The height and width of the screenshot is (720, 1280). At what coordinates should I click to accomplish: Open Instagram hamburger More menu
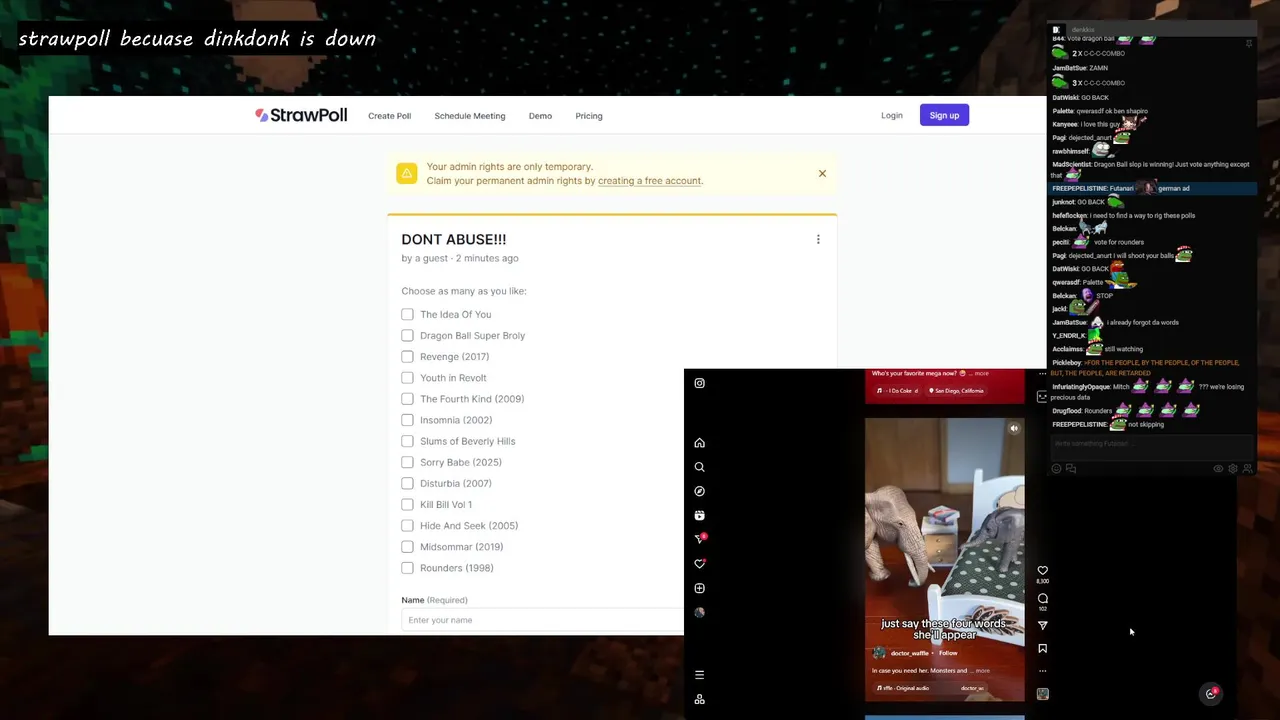(700, 675)
